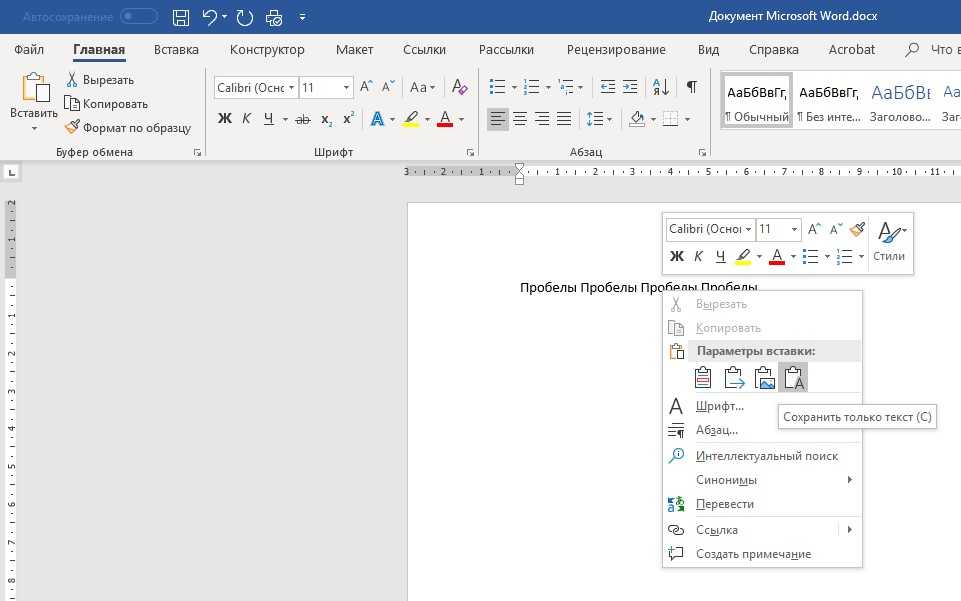Open the Change Case (Аа) dropdown
The width and height of the screenshot is (961, 601).
click(422, 87)
